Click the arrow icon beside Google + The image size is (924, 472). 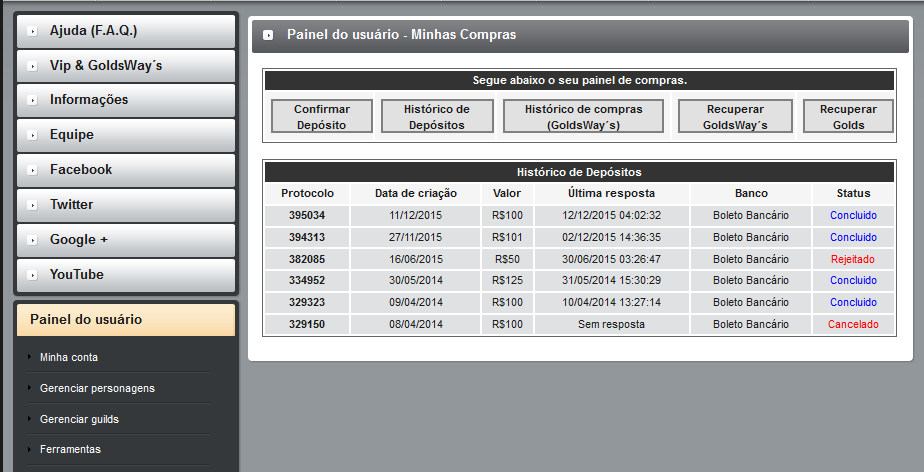click(34, 240)
